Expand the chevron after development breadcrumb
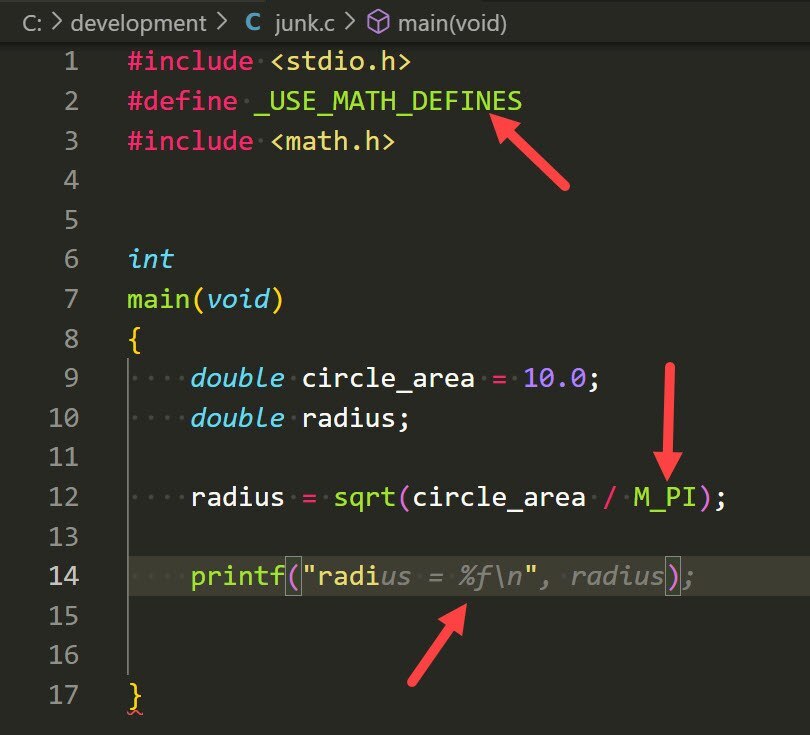810x735 pixels. click(222, 22)
